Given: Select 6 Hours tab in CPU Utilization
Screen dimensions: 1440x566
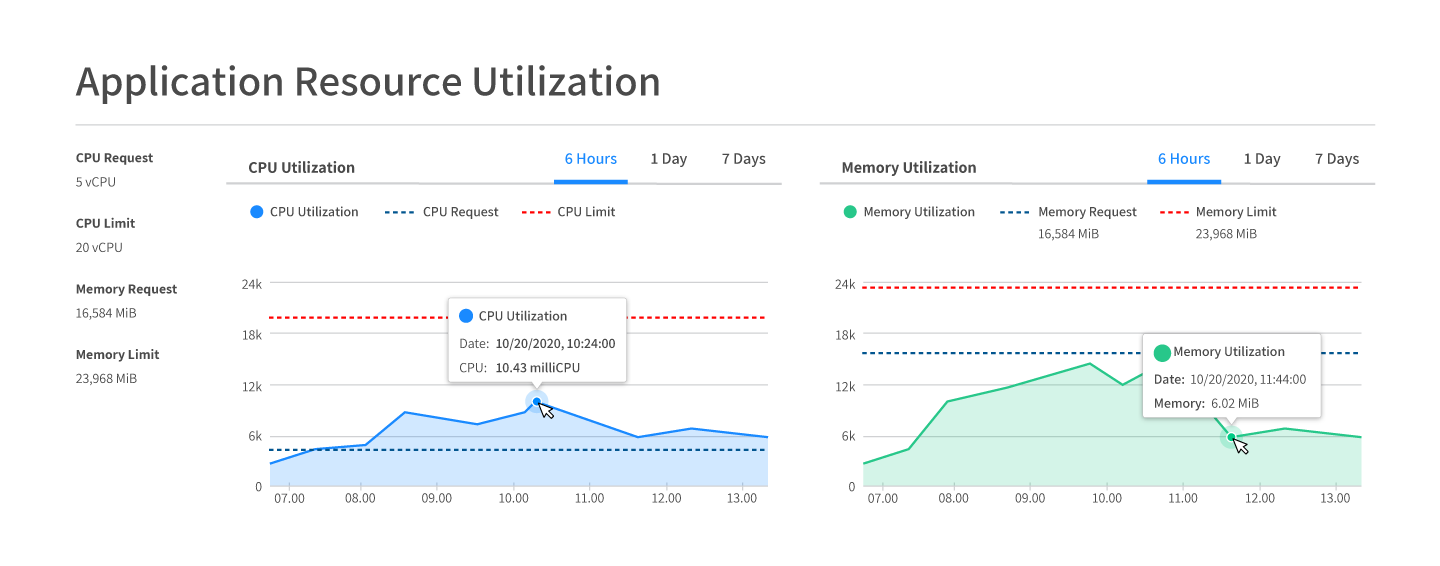Looking at the screenshot, I should click(590, 159).
